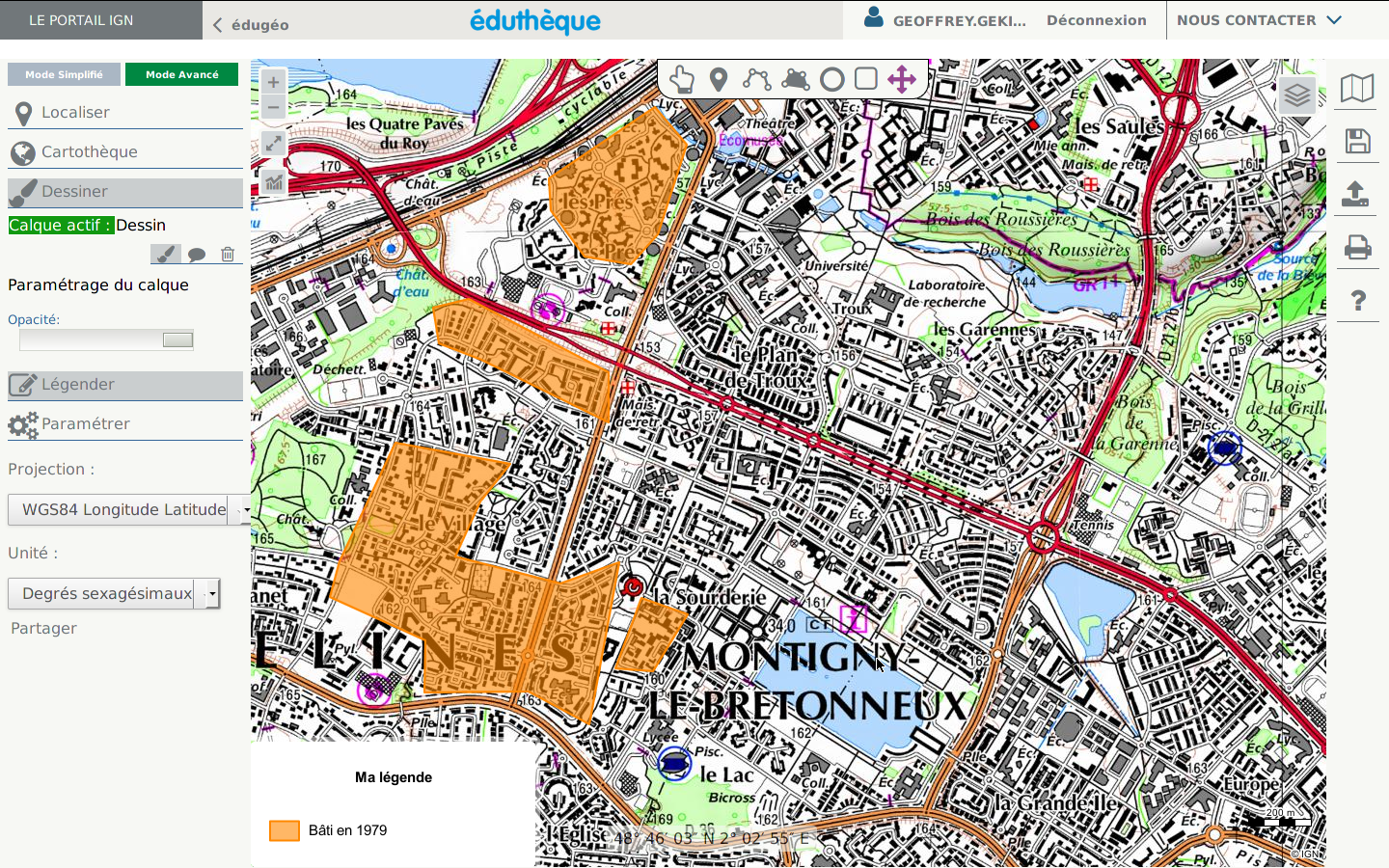Adjust the Opacité slider handle

[x=177, y=339]
